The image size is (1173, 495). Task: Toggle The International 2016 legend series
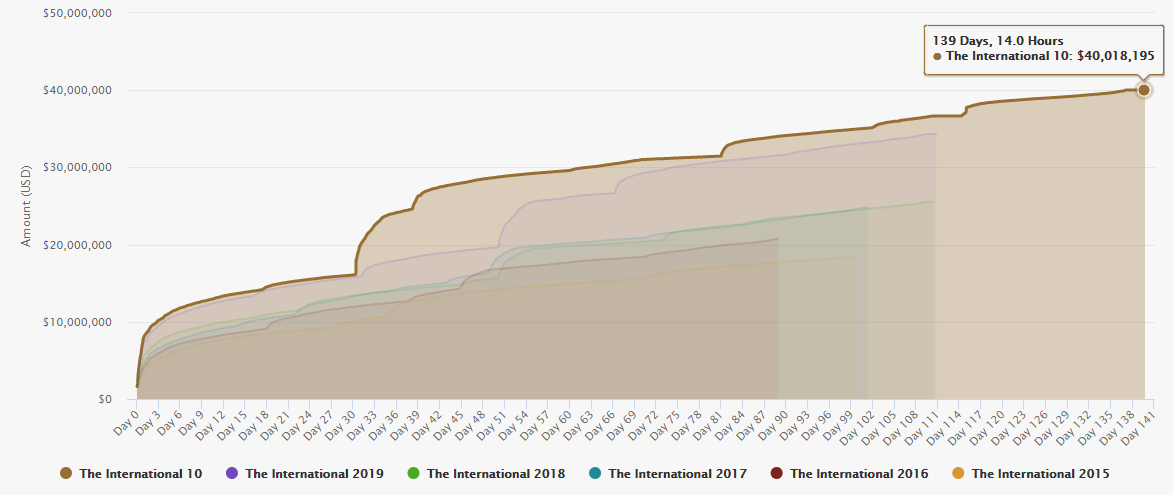[x=848, y=473]
